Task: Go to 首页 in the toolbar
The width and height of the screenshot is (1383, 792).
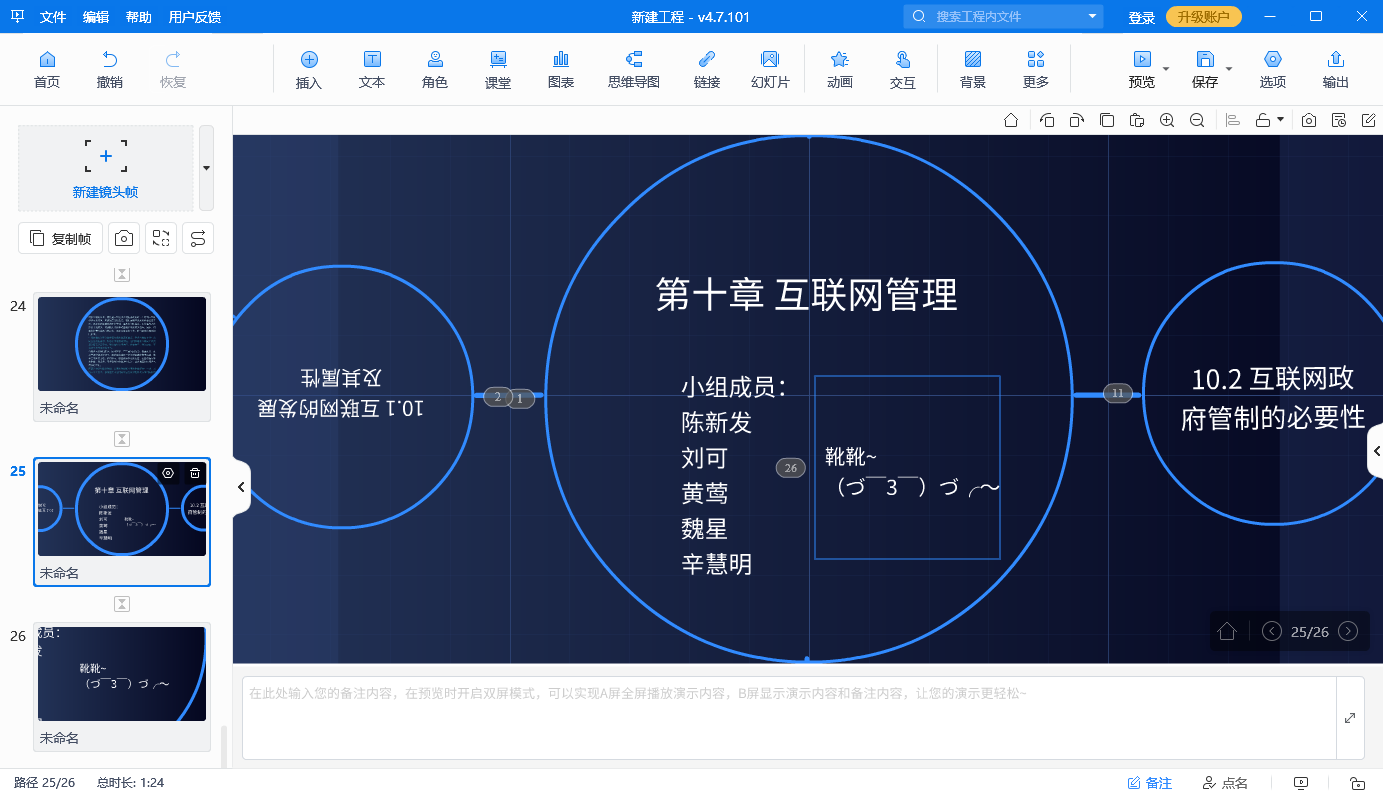Action: 47,69
